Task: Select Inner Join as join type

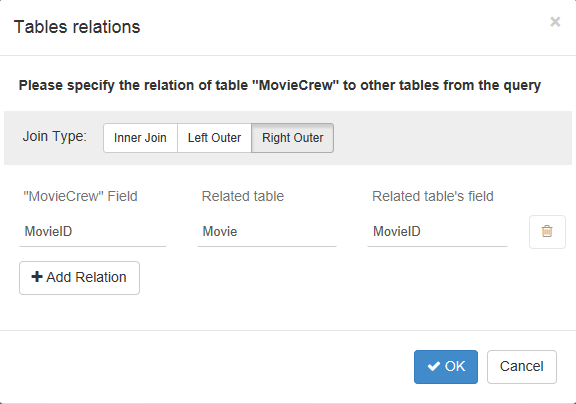Action: pos(140,138)
